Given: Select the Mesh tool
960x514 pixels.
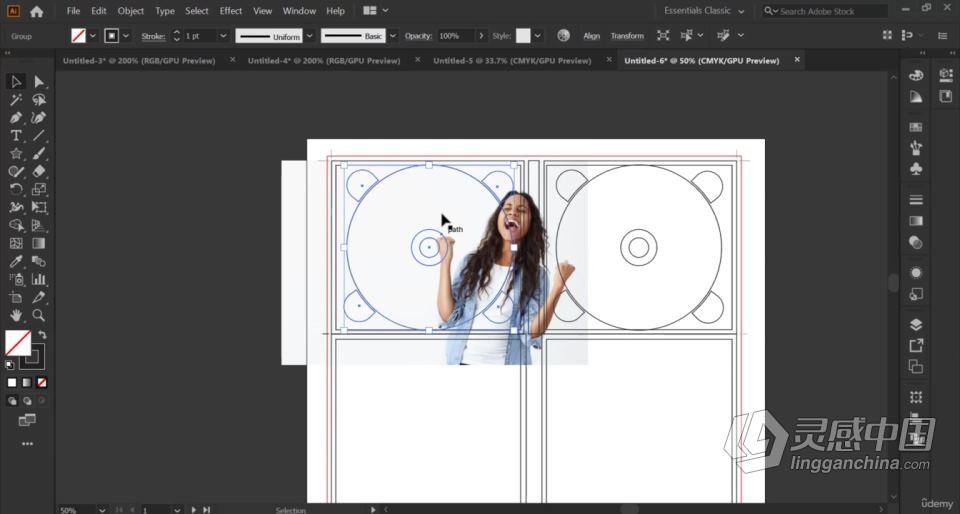Looking at the screenshot, I should point(16,243).
